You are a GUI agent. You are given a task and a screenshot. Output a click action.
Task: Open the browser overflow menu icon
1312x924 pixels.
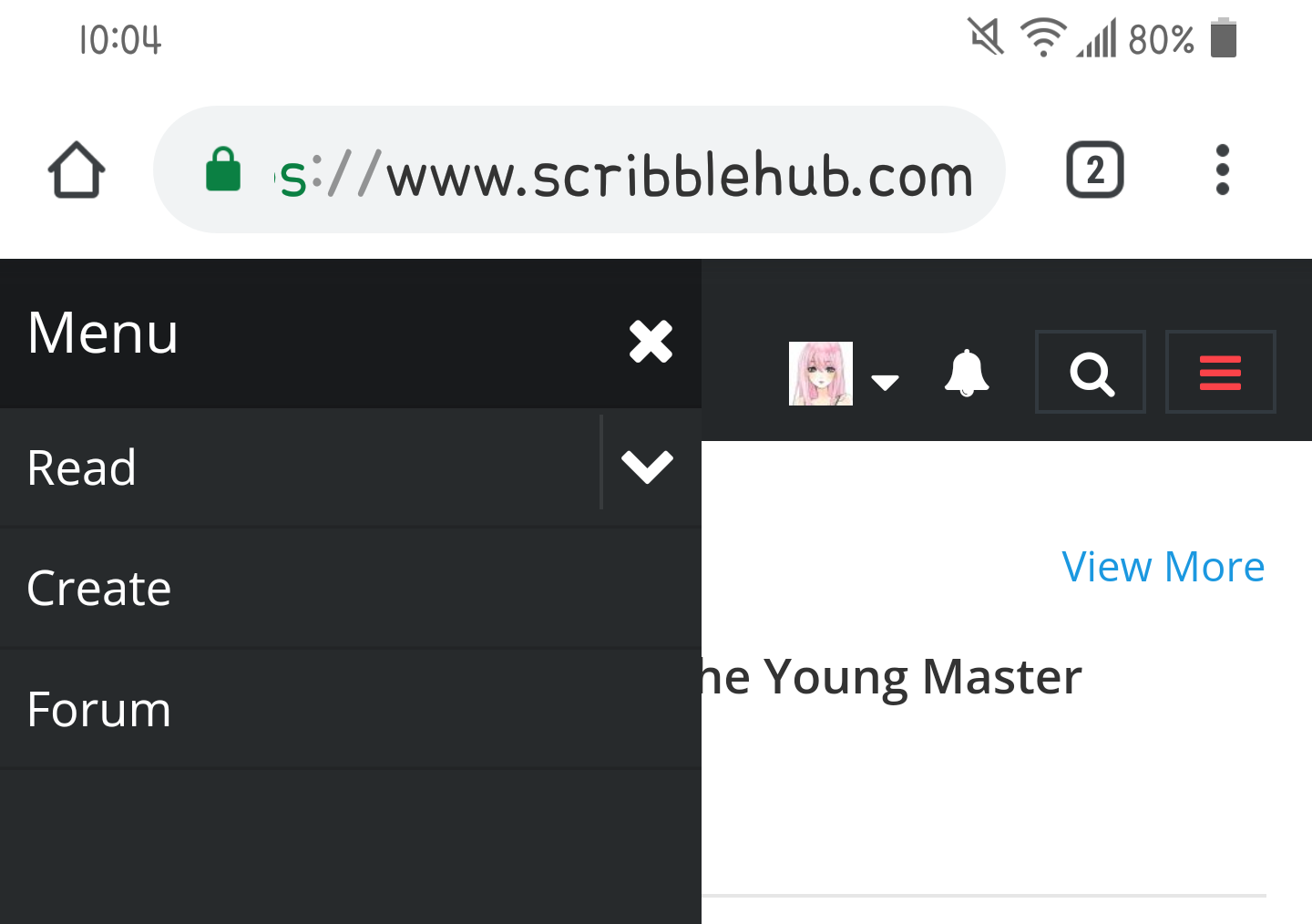(1223, 170)
